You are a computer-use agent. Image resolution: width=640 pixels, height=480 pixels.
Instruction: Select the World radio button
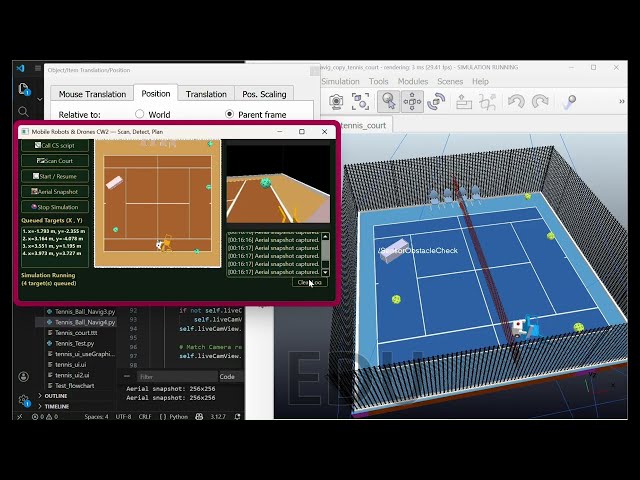tap(139, 114)
